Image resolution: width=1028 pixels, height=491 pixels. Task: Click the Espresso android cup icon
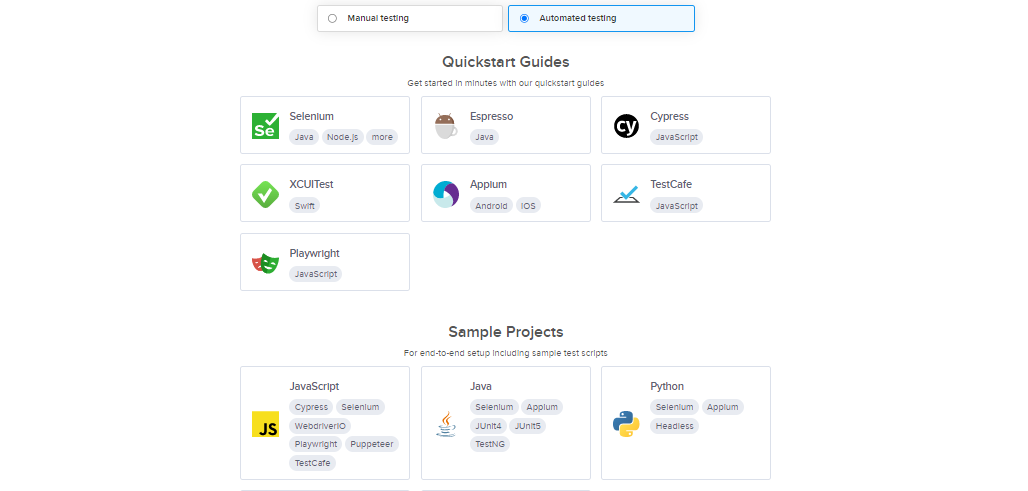tap(446, 126)
